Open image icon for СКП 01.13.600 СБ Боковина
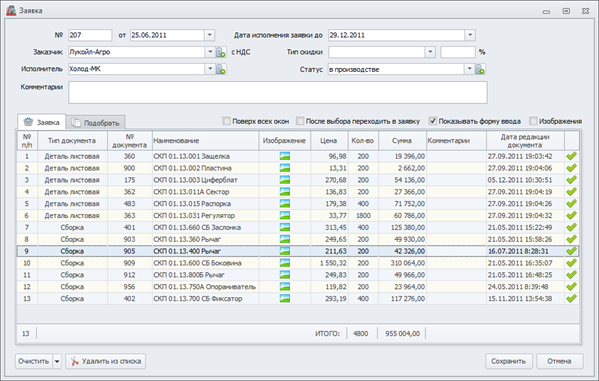 (285, 263)
